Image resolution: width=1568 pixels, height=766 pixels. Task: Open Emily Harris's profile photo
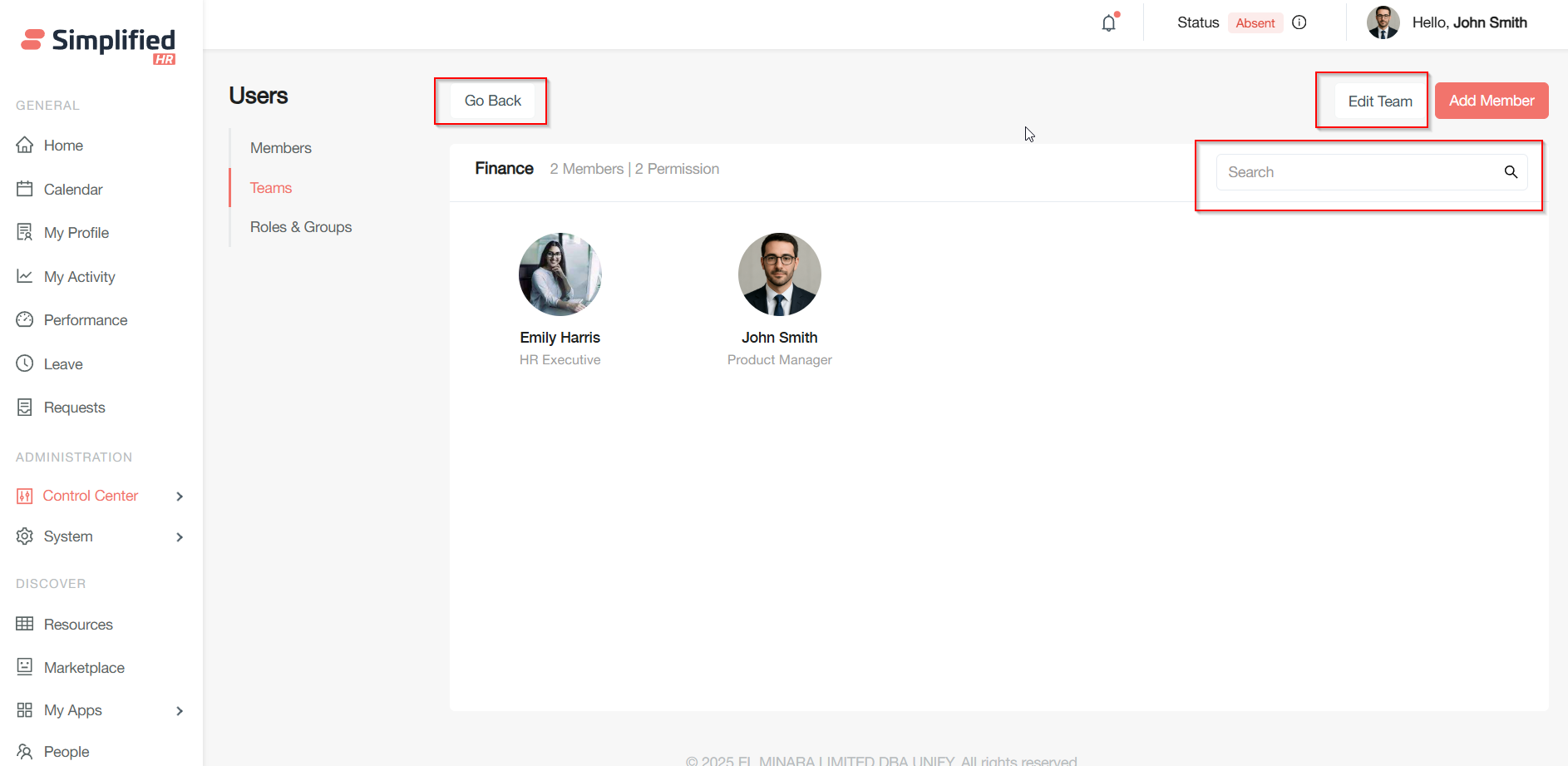(x=560, y=274)
